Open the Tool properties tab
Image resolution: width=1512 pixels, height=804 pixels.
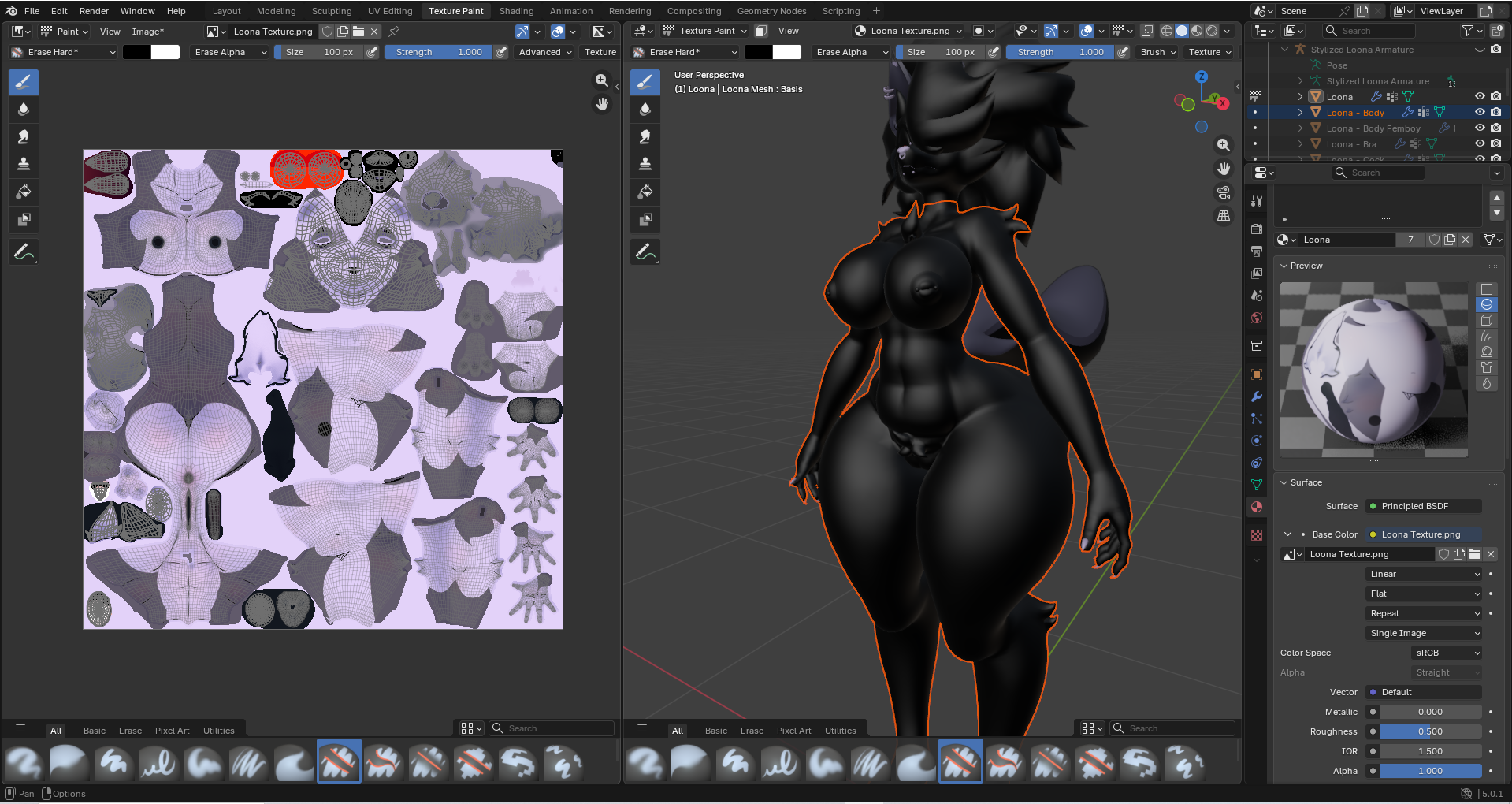1257,201
